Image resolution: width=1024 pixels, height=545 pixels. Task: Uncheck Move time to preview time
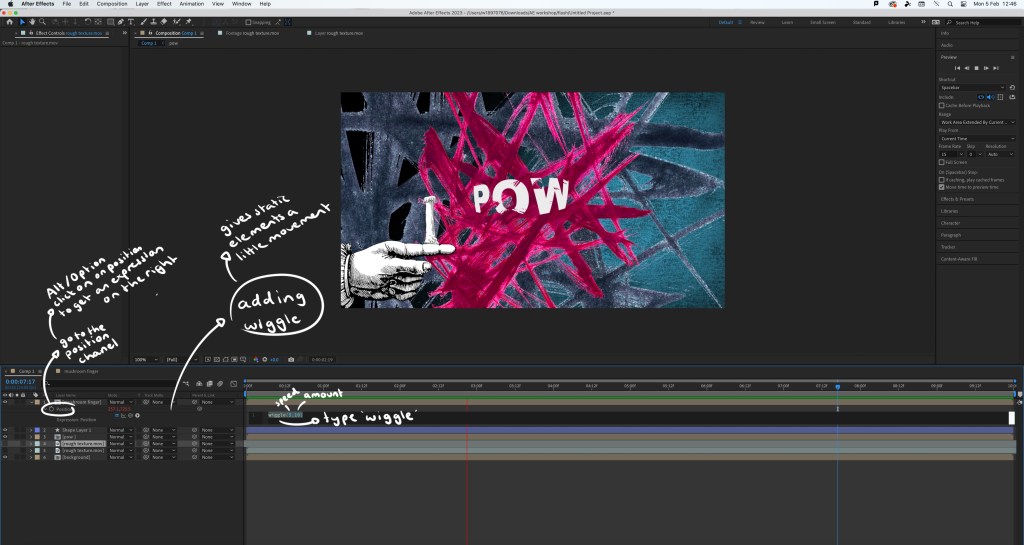pyautogui.click(x=942, y=186)
